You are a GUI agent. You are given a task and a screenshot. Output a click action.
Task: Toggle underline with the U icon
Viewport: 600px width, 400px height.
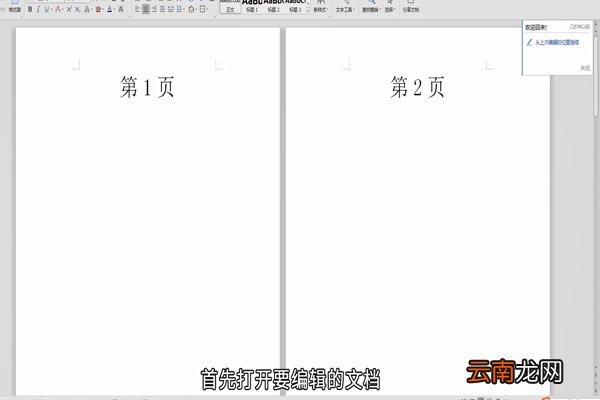coord(47,9)
